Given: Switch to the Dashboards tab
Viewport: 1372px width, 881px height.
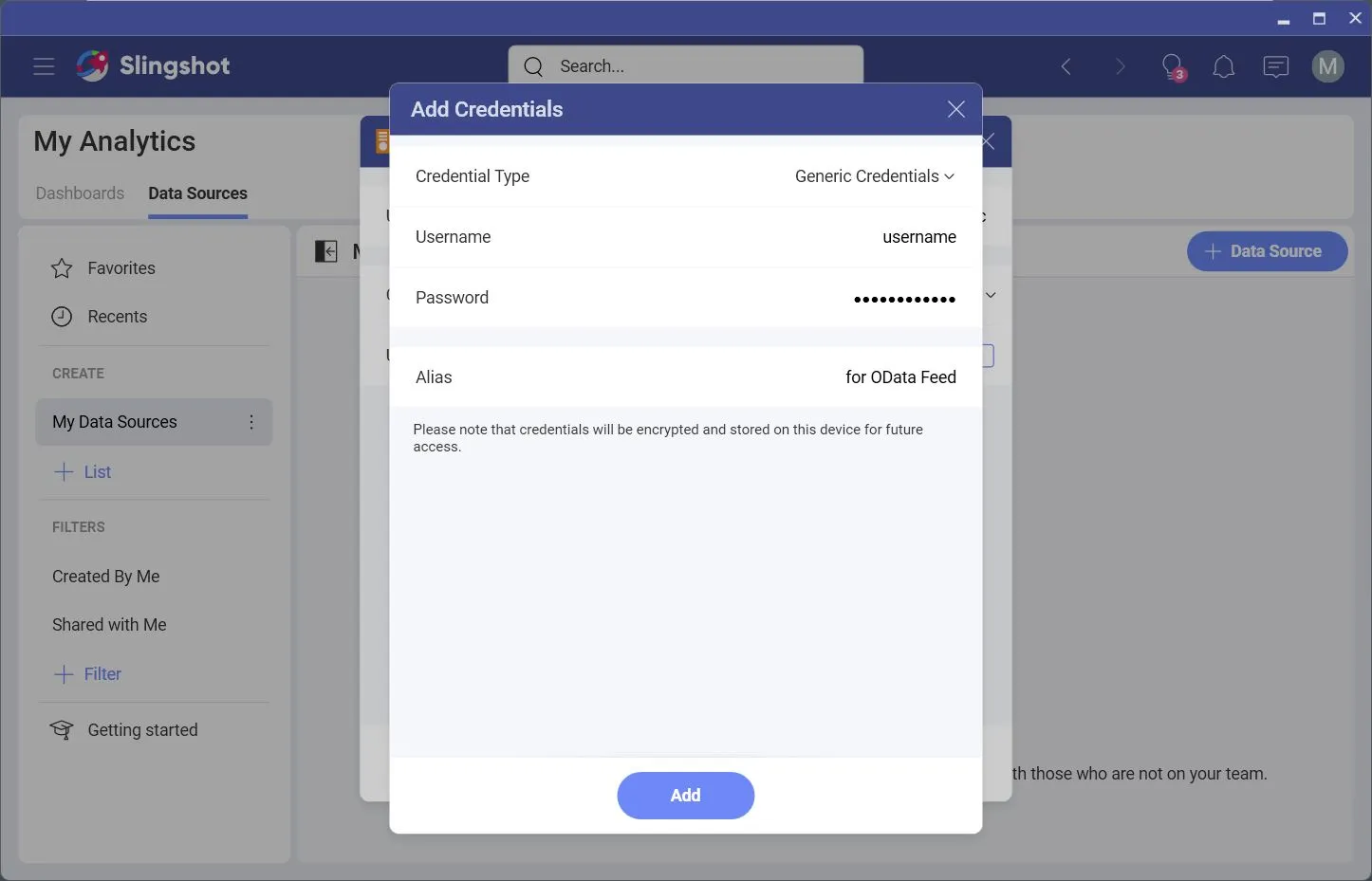Looking at the screenshot, I should click(80, 193).
